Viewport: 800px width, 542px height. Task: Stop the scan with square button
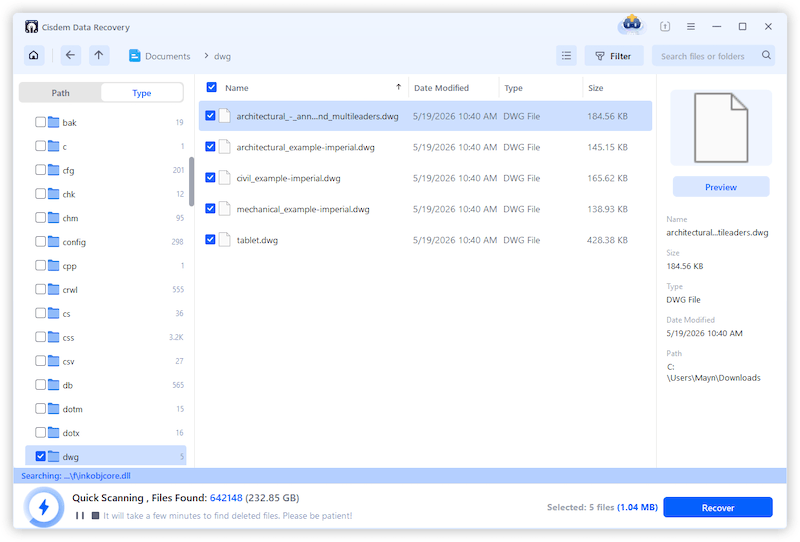[95, 515]
